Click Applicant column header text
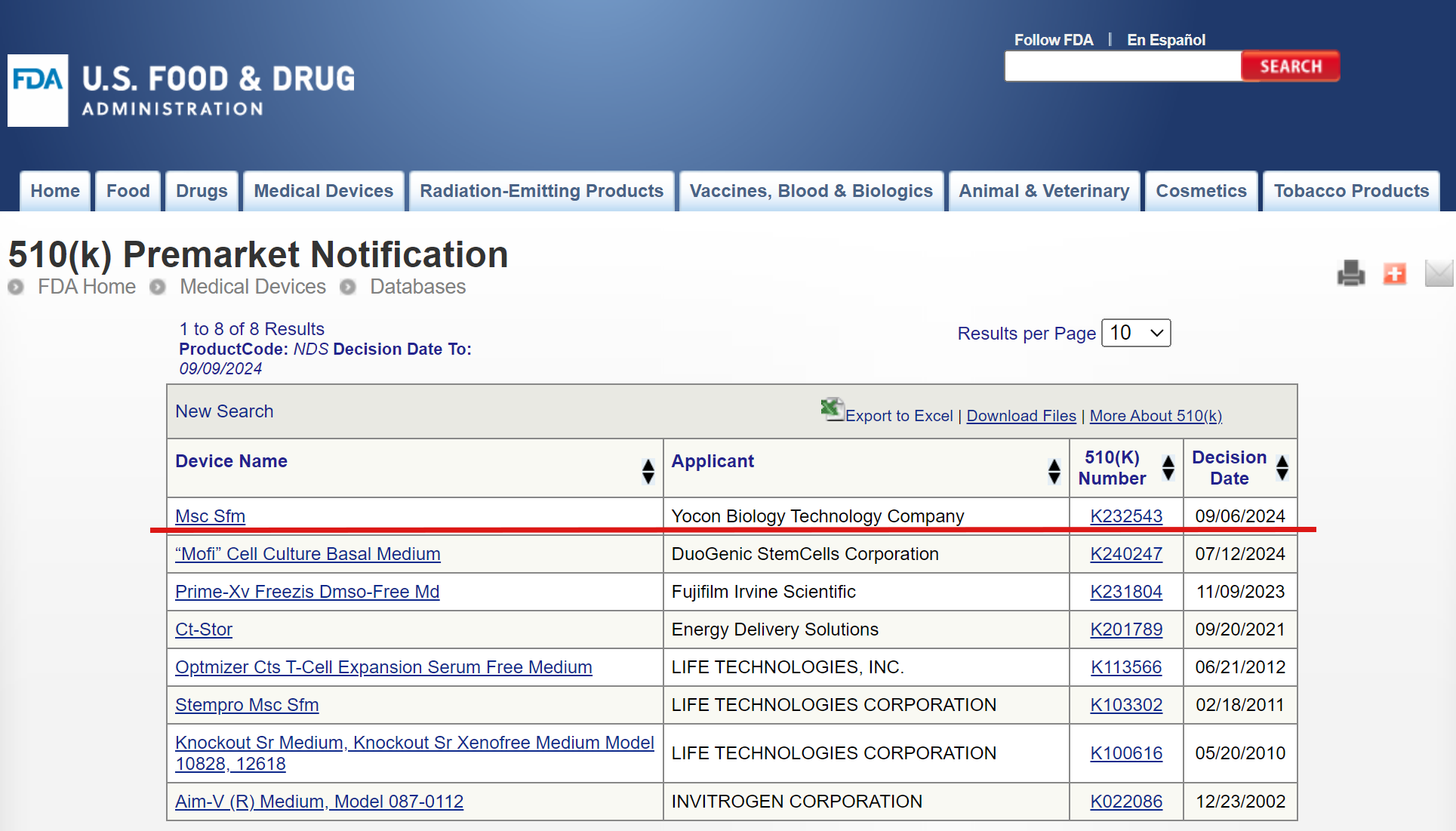This screenshot has height=831, width=1456. pos(713,461)
